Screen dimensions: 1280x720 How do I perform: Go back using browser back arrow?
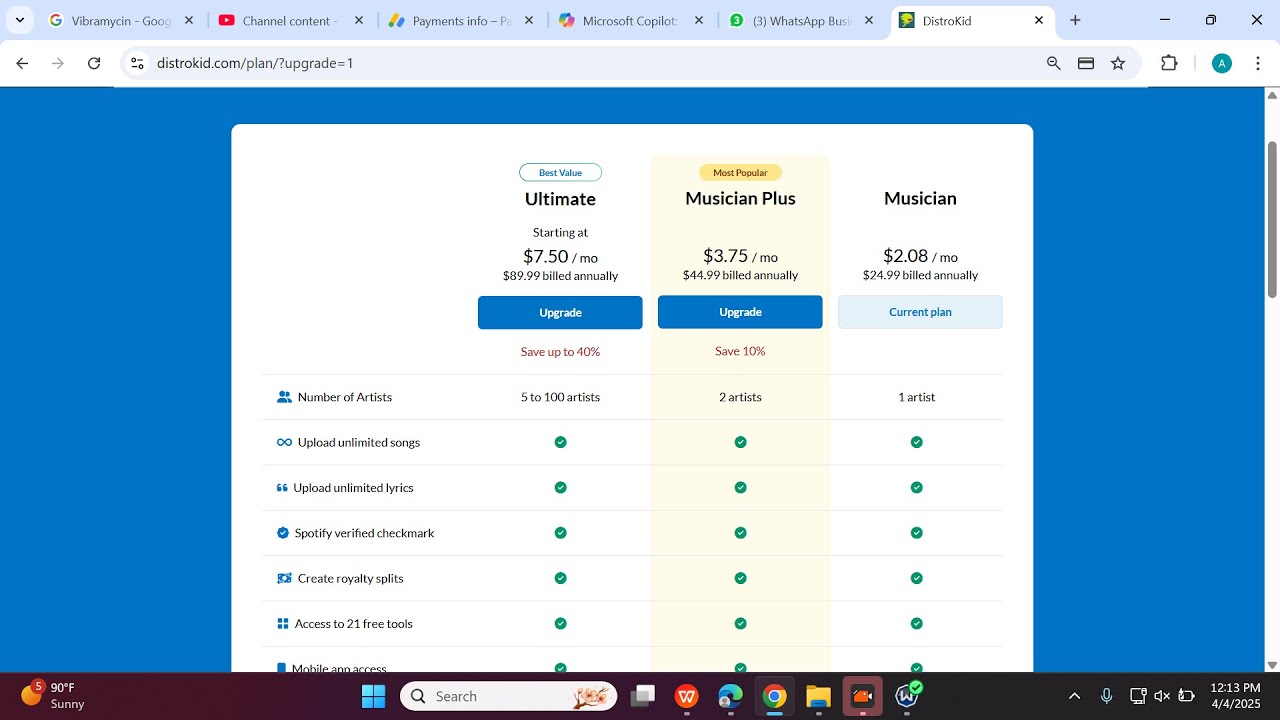[x=22, y=63]
